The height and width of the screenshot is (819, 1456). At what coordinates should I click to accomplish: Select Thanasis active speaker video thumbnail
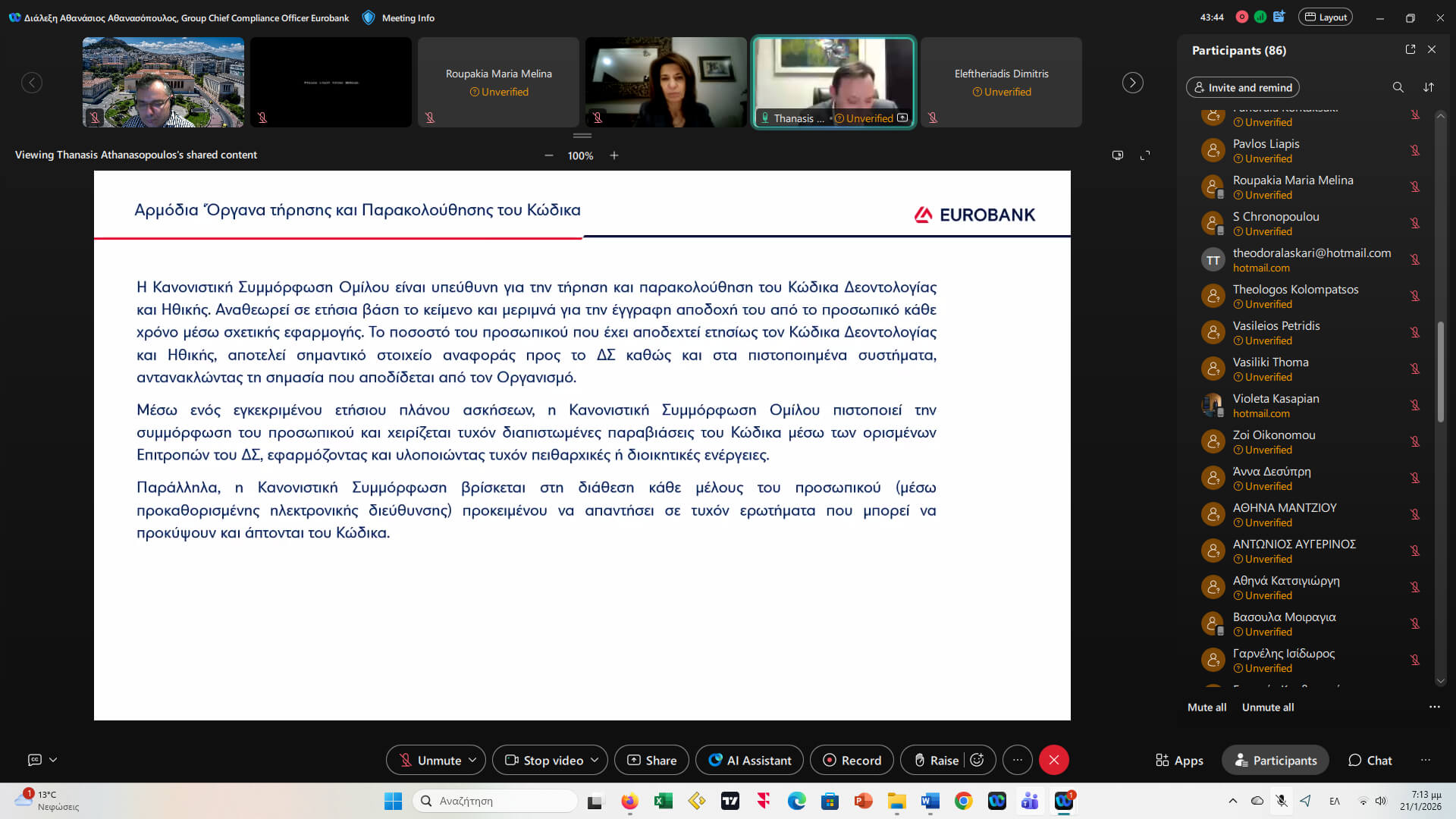pos(833,83)
